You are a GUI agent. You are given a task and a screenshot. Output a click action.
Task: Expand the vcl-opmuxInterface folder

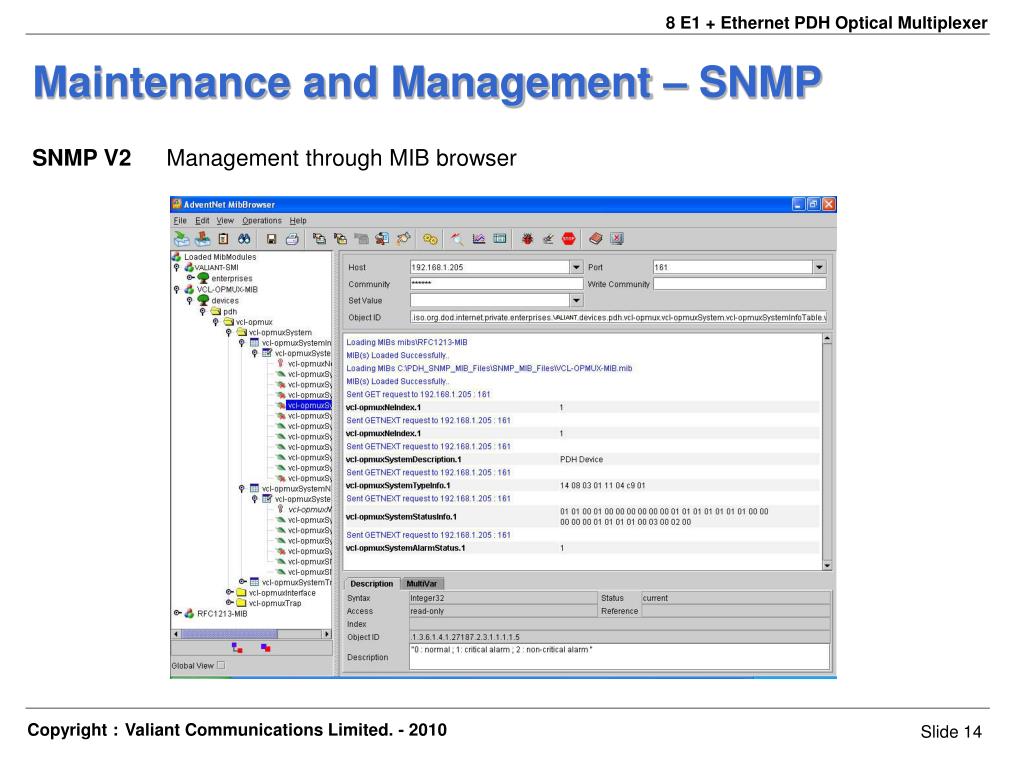click(x=229, y=592)
